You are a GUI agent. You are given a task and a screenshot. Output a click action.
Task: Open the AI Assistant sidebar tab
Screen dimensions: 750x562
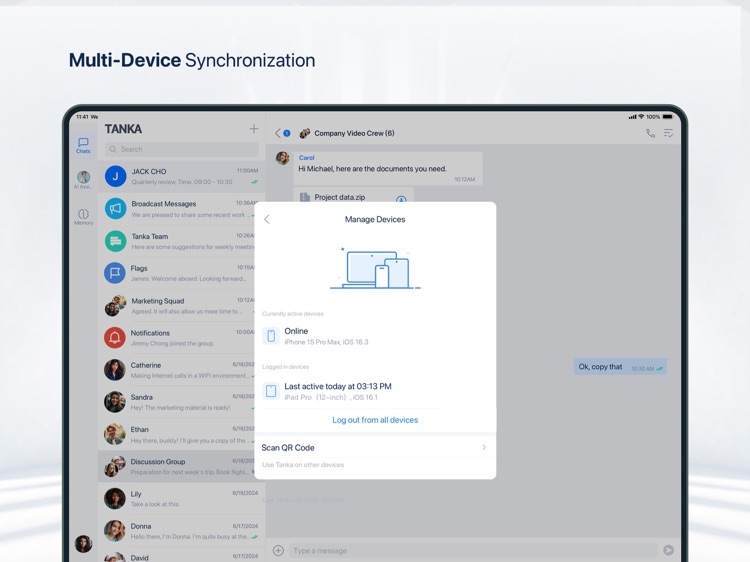click(x=83, y=180)
